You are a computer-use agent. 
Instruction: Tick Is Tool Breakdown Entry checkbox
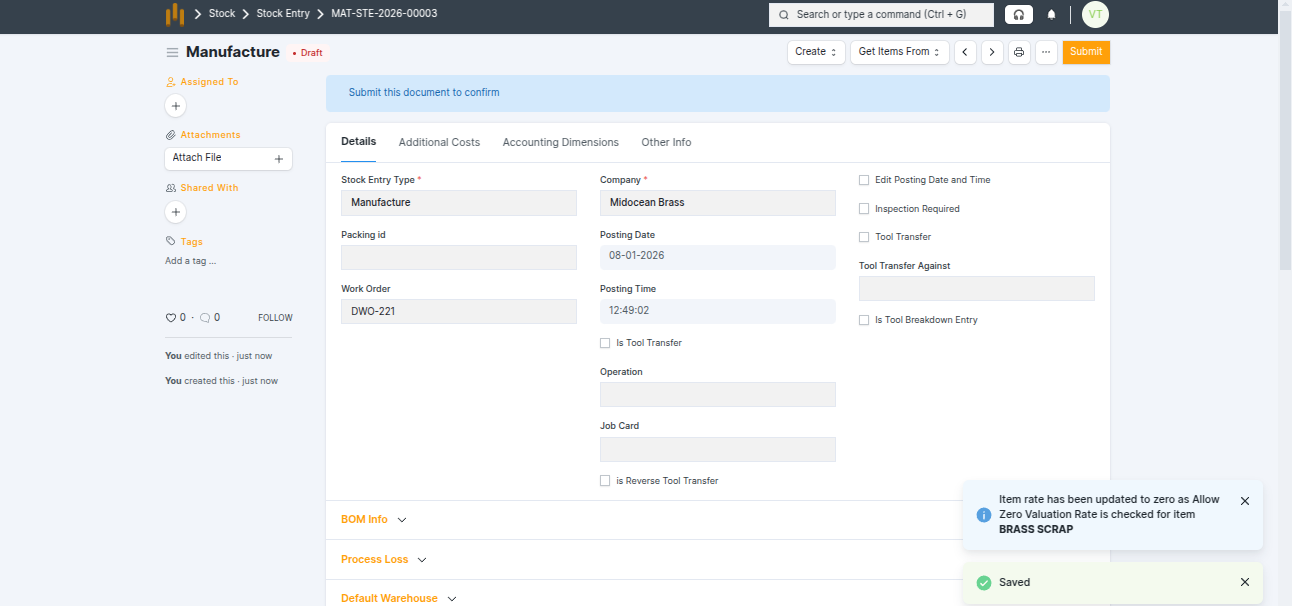[x=865, y=320]
